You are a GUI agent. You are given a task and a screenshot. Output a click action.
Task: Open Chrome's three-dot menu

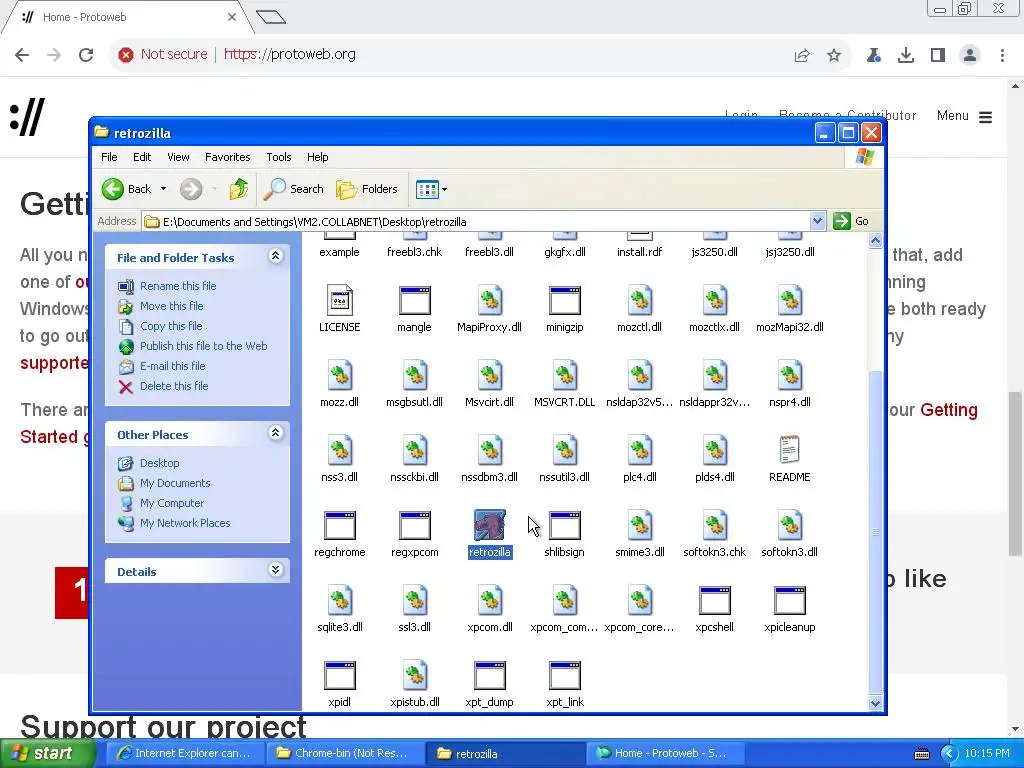[x=1002, y=56]
